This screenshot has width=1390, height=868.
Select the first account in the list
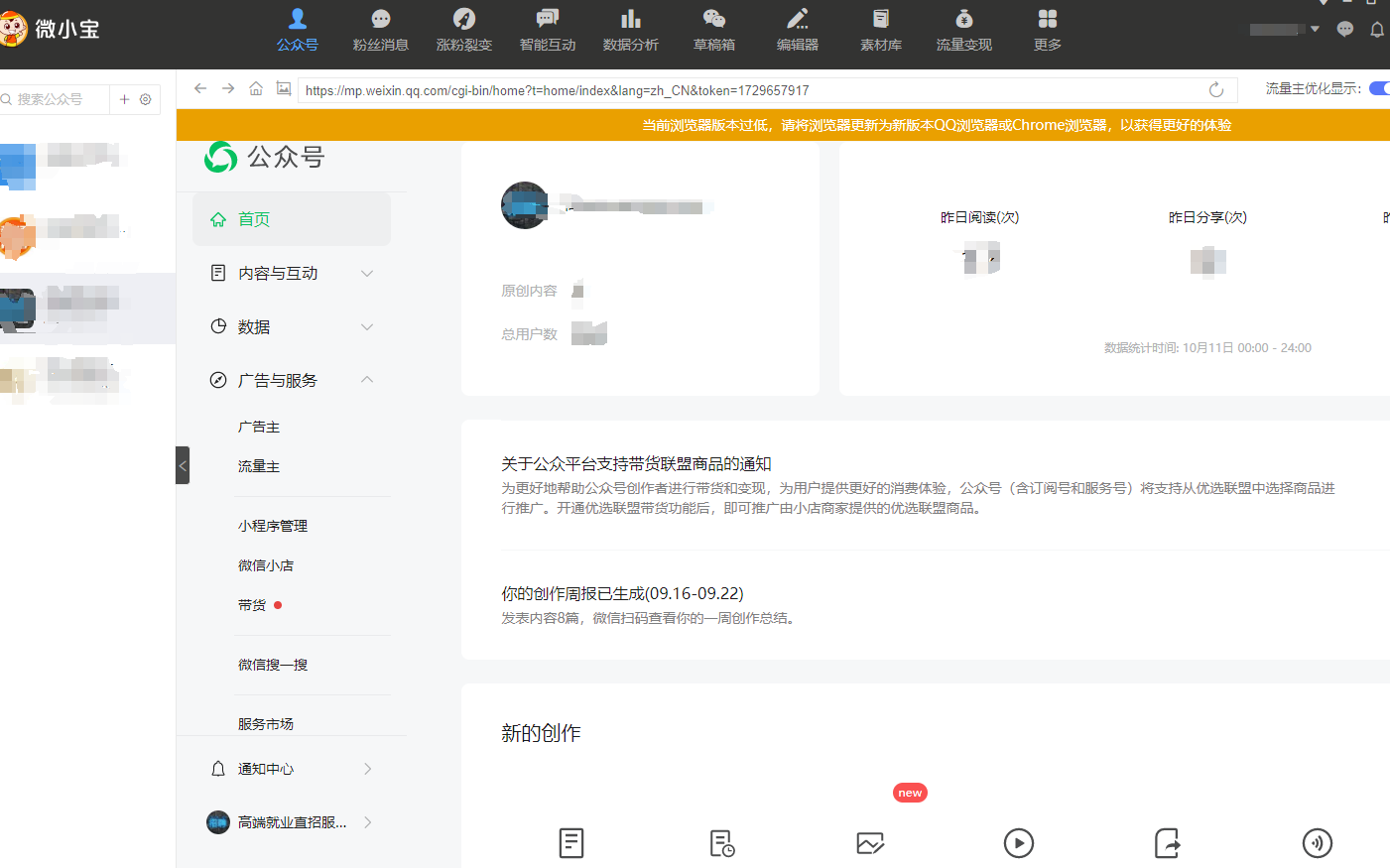[x=87, y=165]
